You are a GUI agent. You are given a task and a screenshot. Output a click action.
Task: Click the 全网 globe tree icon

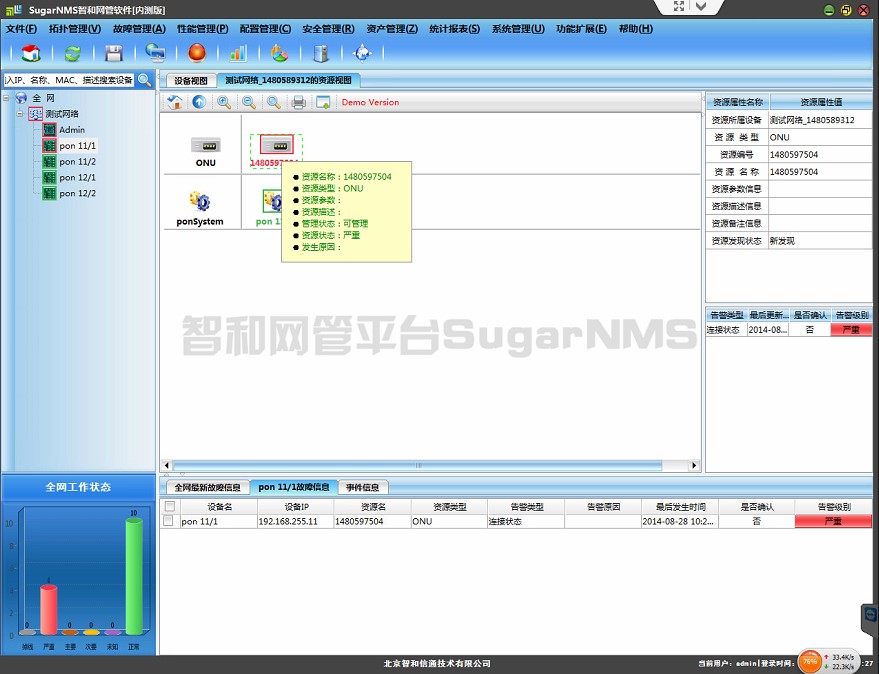pyautogui.click(x=21, y=98)
